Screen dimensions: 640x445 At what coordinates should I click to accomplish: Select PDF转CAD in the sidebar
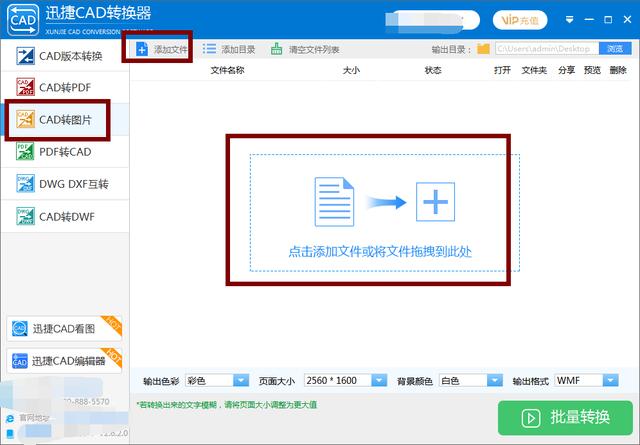65,151
